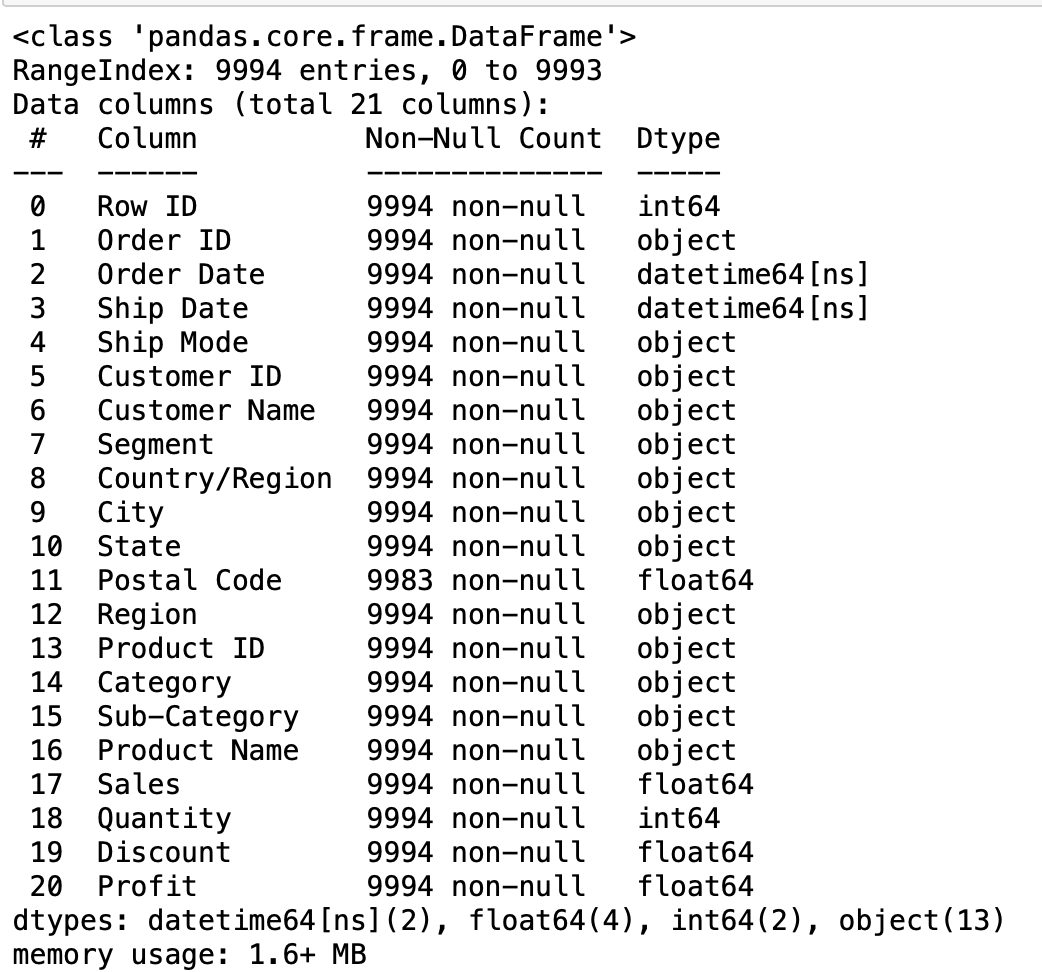Click the 'memory usage: 1.6+ MB' text
The width and height of the screenshot is (1042, 972).
(x=189, y=954)
